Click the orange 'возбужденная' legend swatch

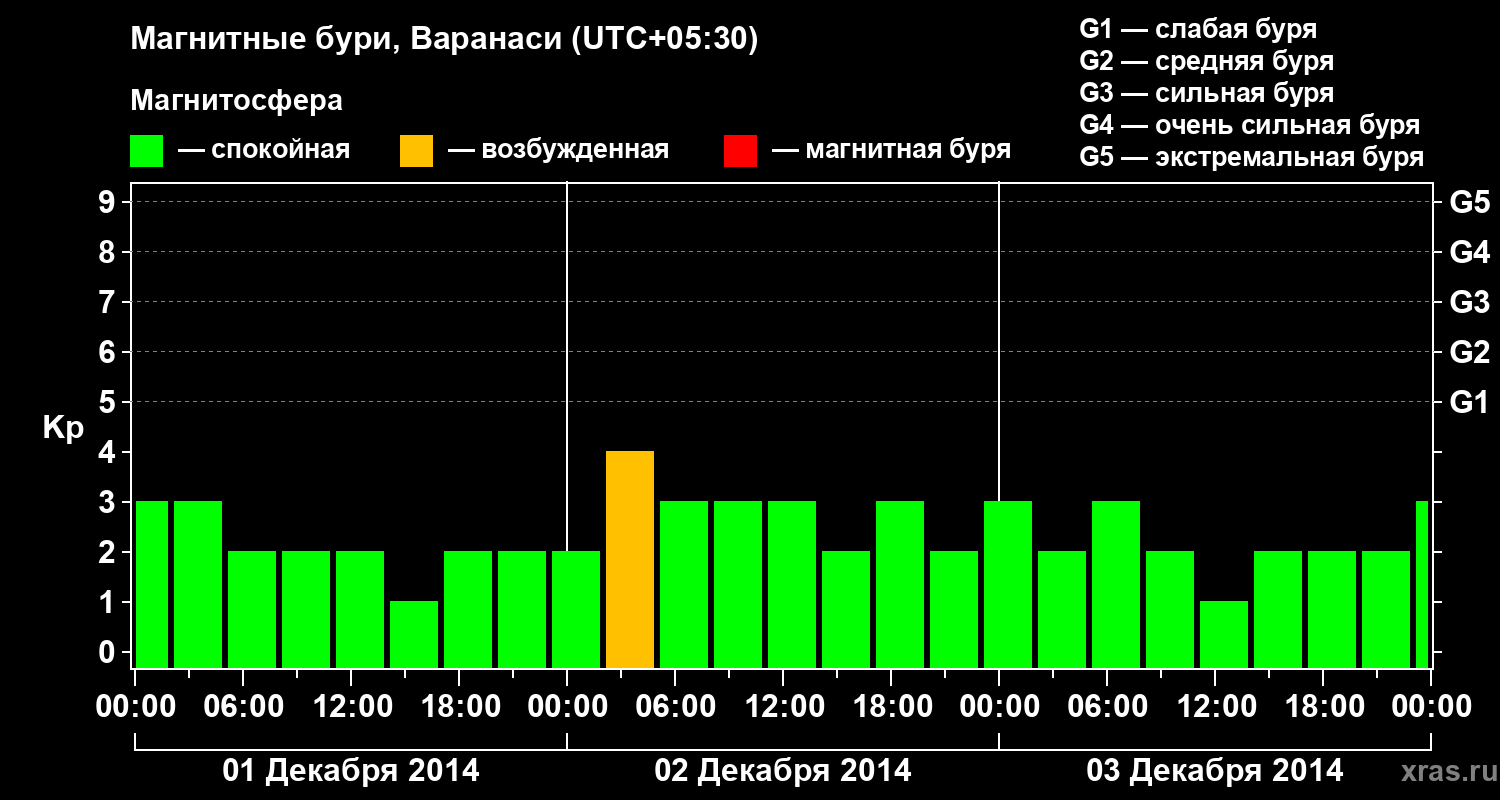[416, 151]
